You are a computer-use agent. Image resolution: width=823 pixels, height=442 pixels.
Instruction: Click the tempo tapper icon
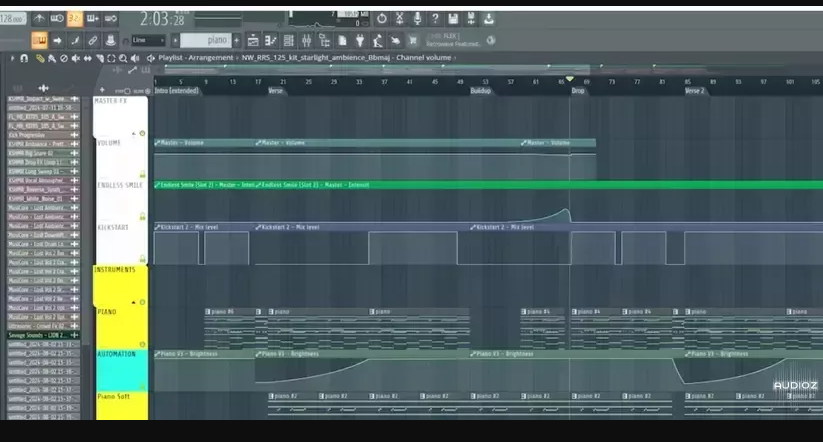coord(377,40)
